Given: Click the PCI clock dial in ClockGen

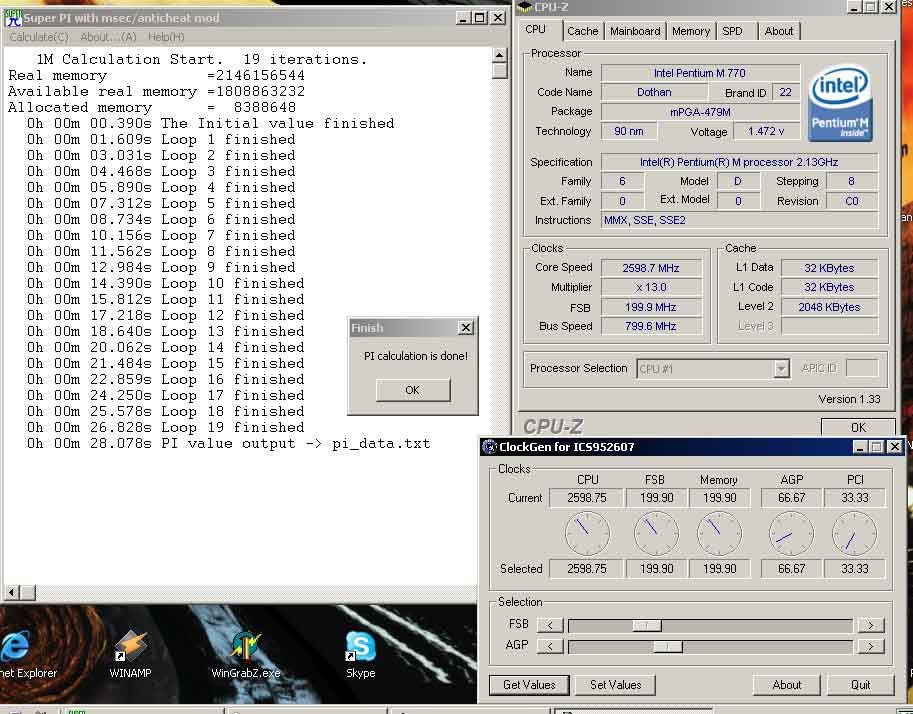Looking at the screenshot, I should [x=854, y=533].
